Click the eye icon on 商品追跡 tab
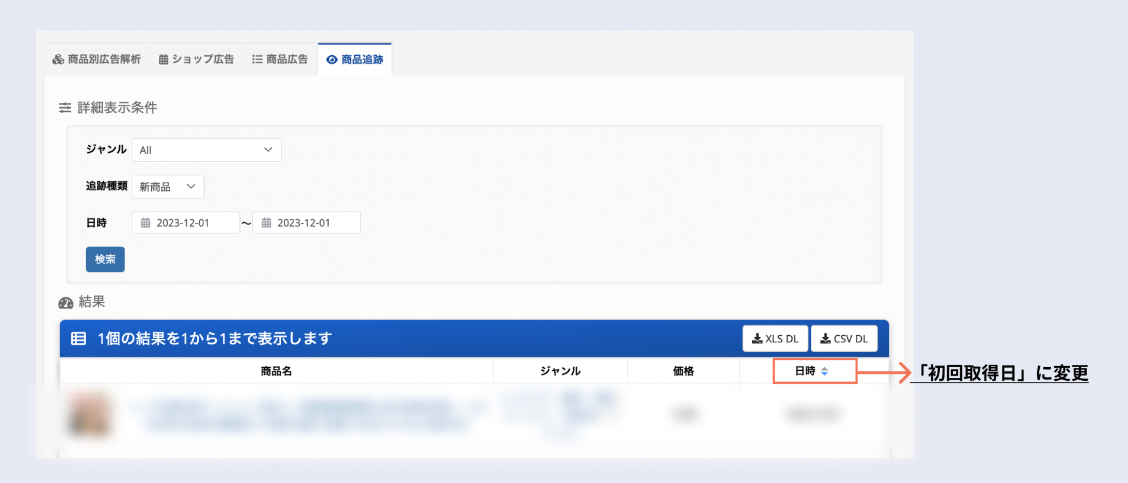This screenshot has width=1128, height=483. [x=332, y=60]
